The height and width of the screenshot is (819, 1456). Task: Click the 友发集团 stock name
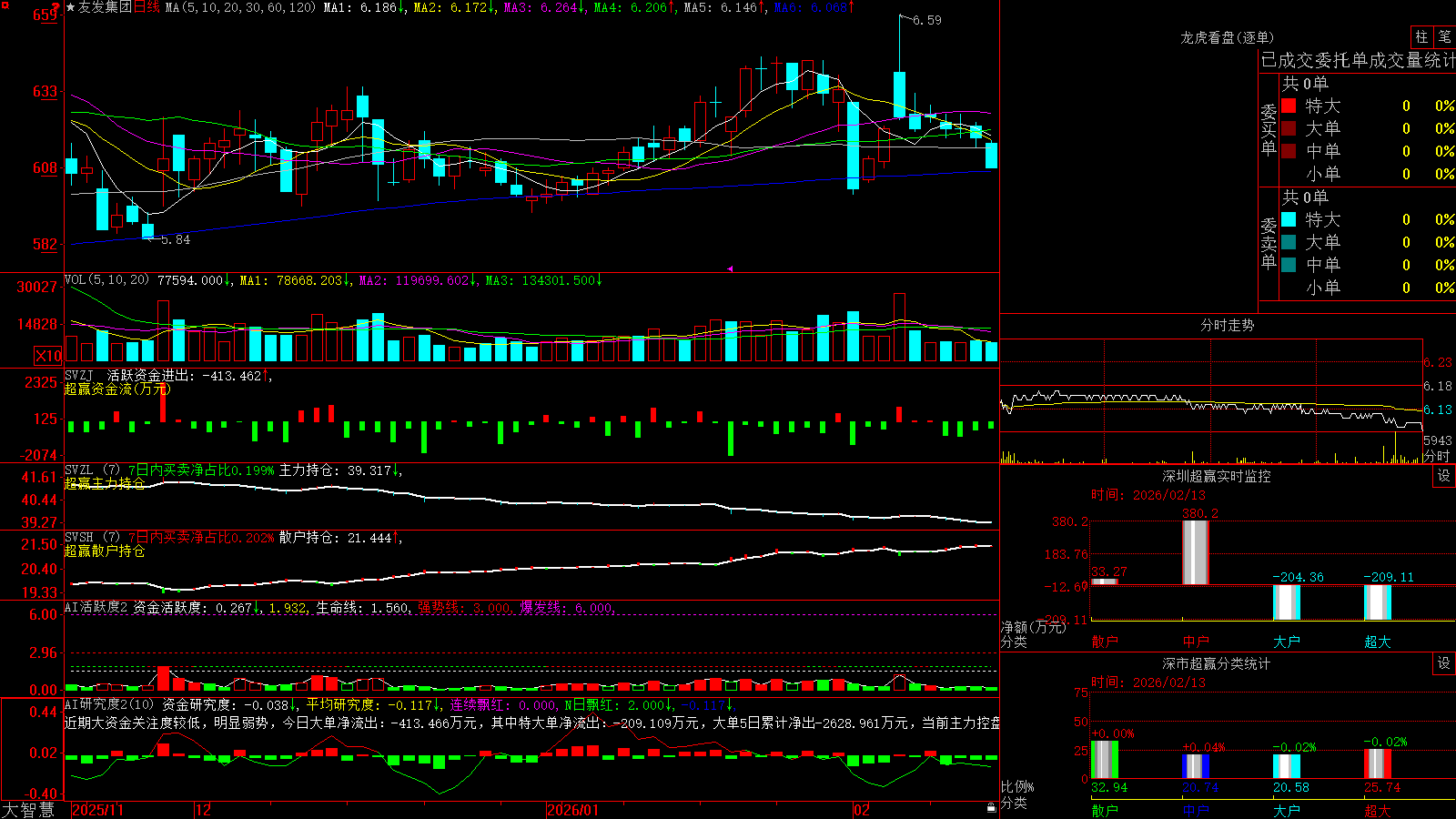point(105,7)
